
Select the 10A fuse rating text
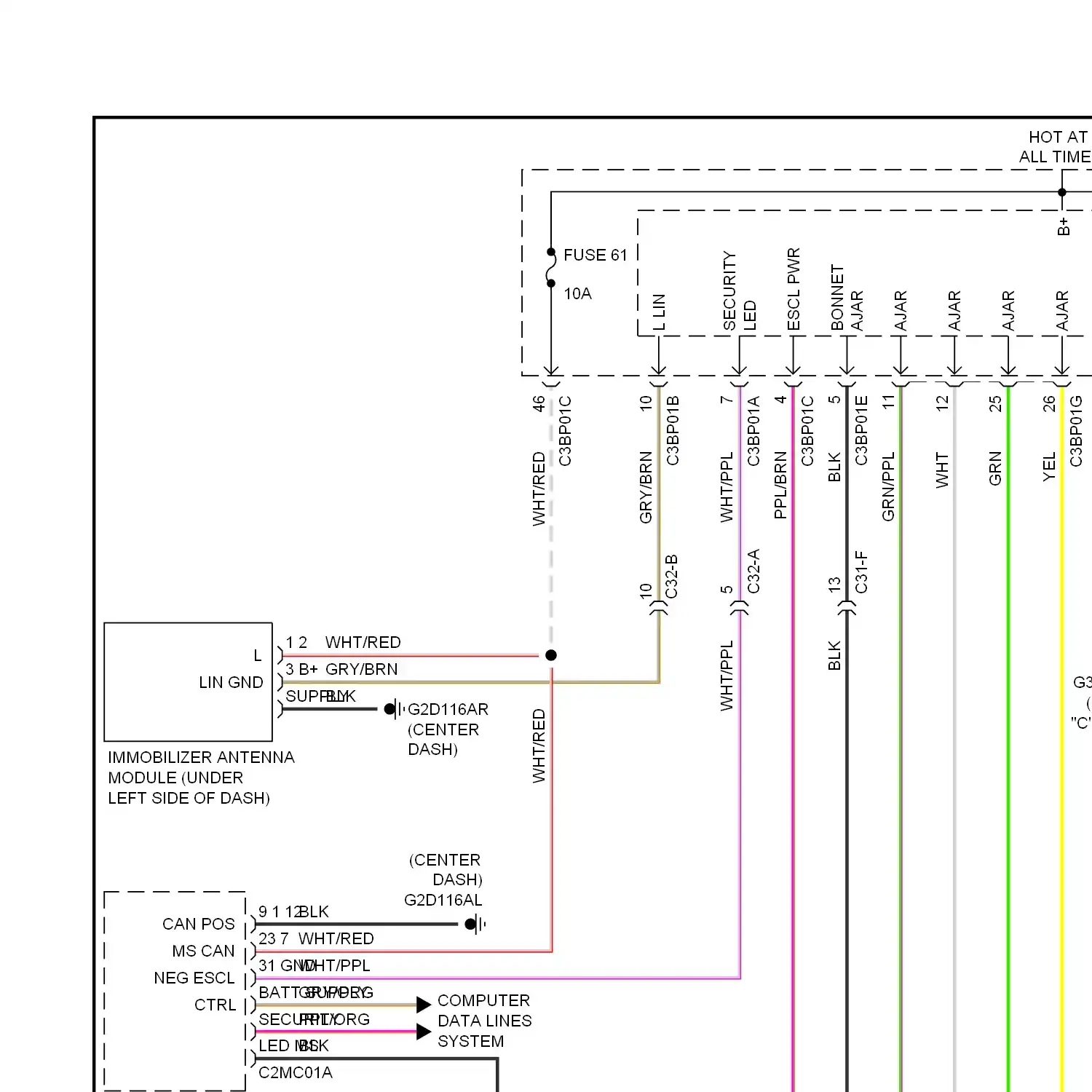[577, 293]
